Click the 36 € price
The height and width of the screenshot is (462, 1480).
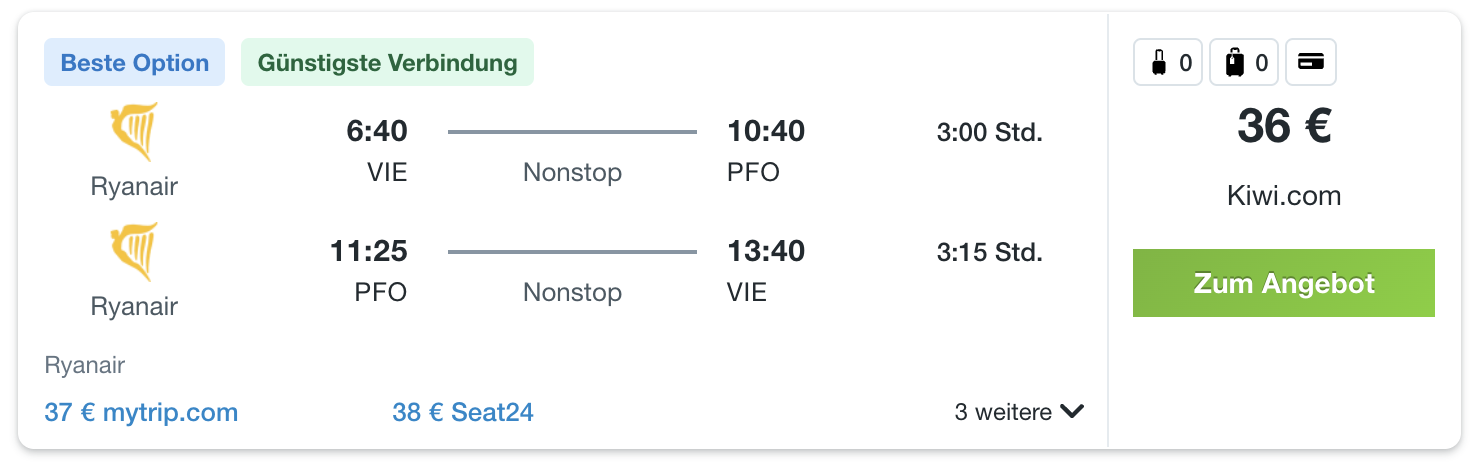point(1284,127)
